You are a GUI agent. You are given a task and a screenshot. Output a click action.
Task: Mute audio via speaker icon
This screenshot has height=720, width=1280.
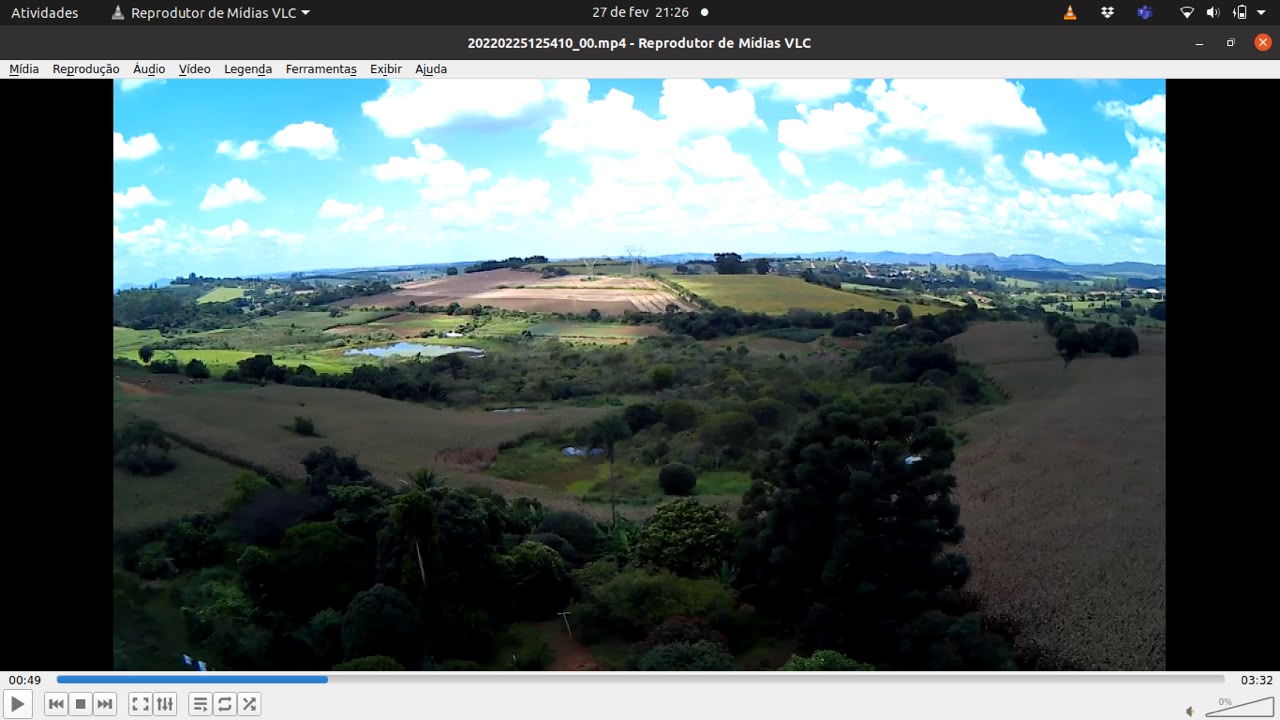tap(1190, 711)
